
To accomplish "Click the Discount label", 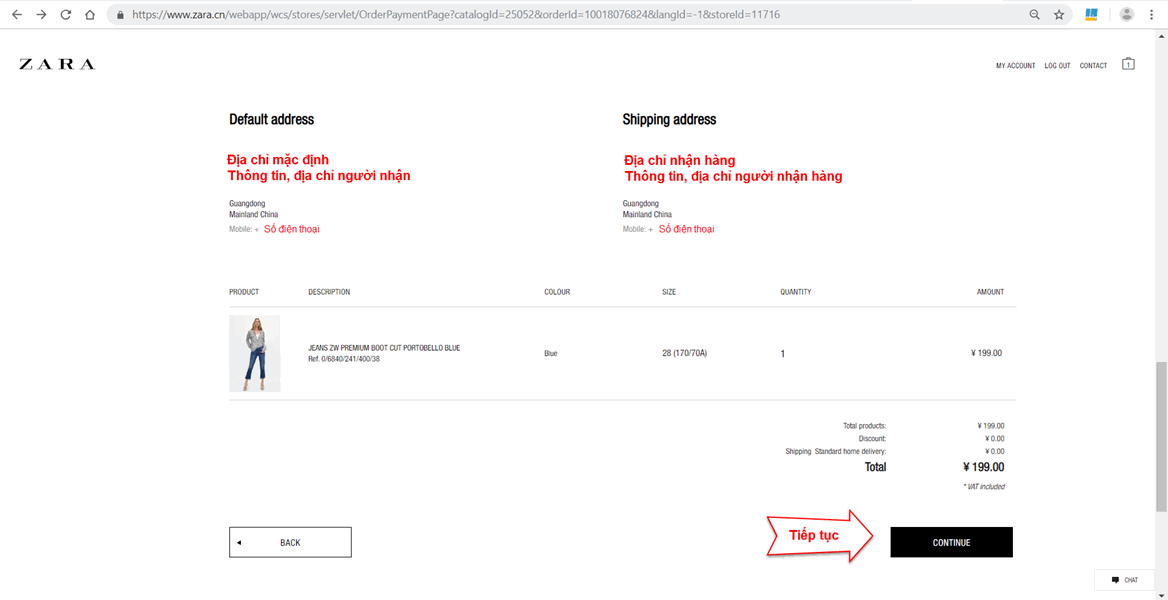I will coord(872,439).
